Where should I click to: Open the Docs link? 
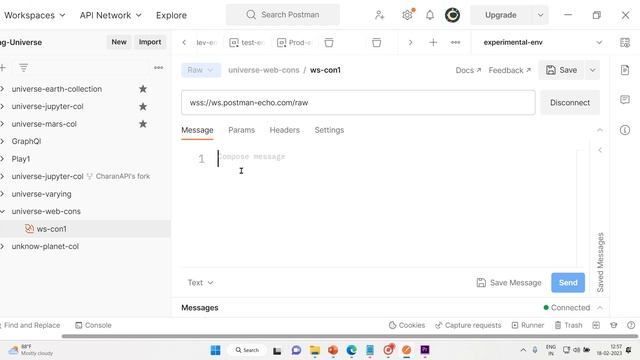point(468,70)
